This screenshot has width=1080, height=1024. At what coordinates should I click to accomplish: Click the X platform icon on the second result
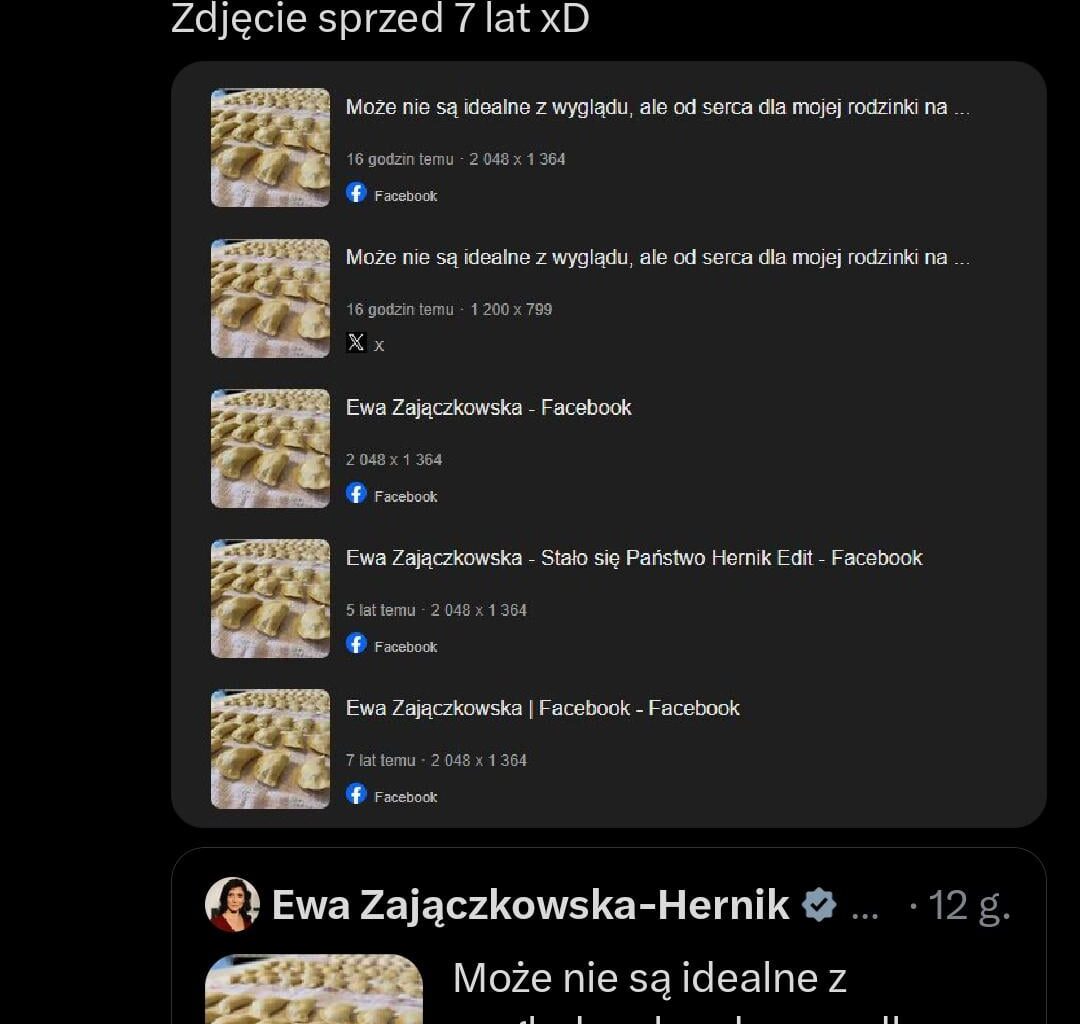(356, 342)
